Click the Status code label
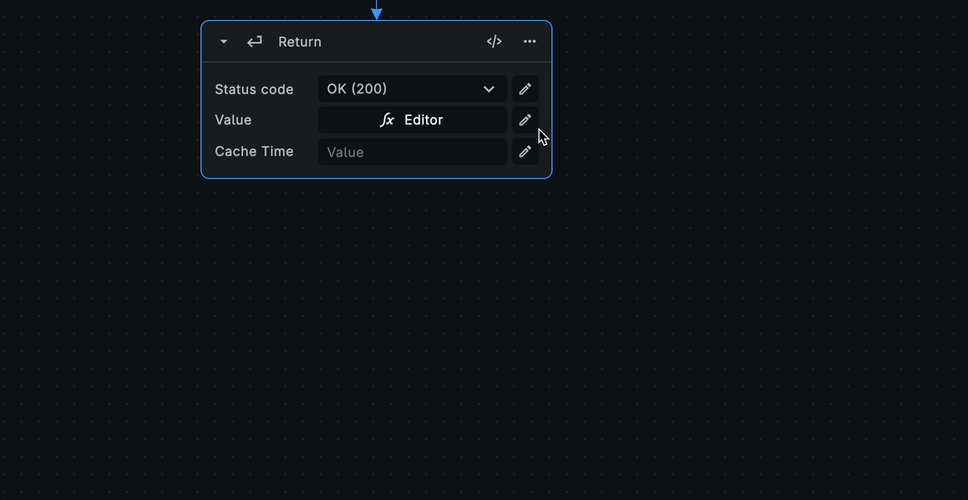Viewport: 968px width, 500px height. click(254, 89)
